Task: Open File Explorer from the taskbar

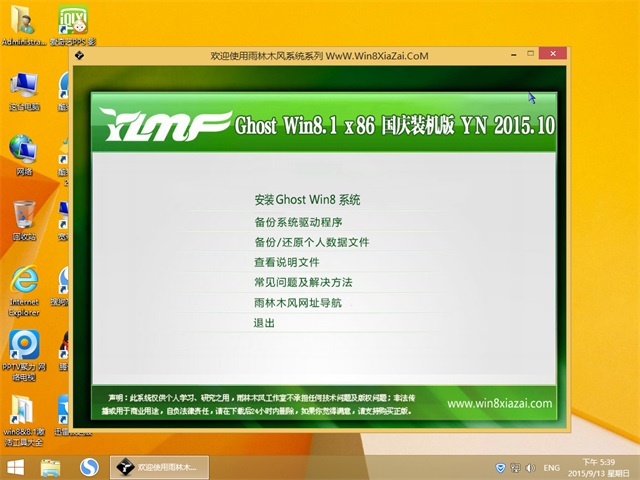Action: [x=50, y=467]
